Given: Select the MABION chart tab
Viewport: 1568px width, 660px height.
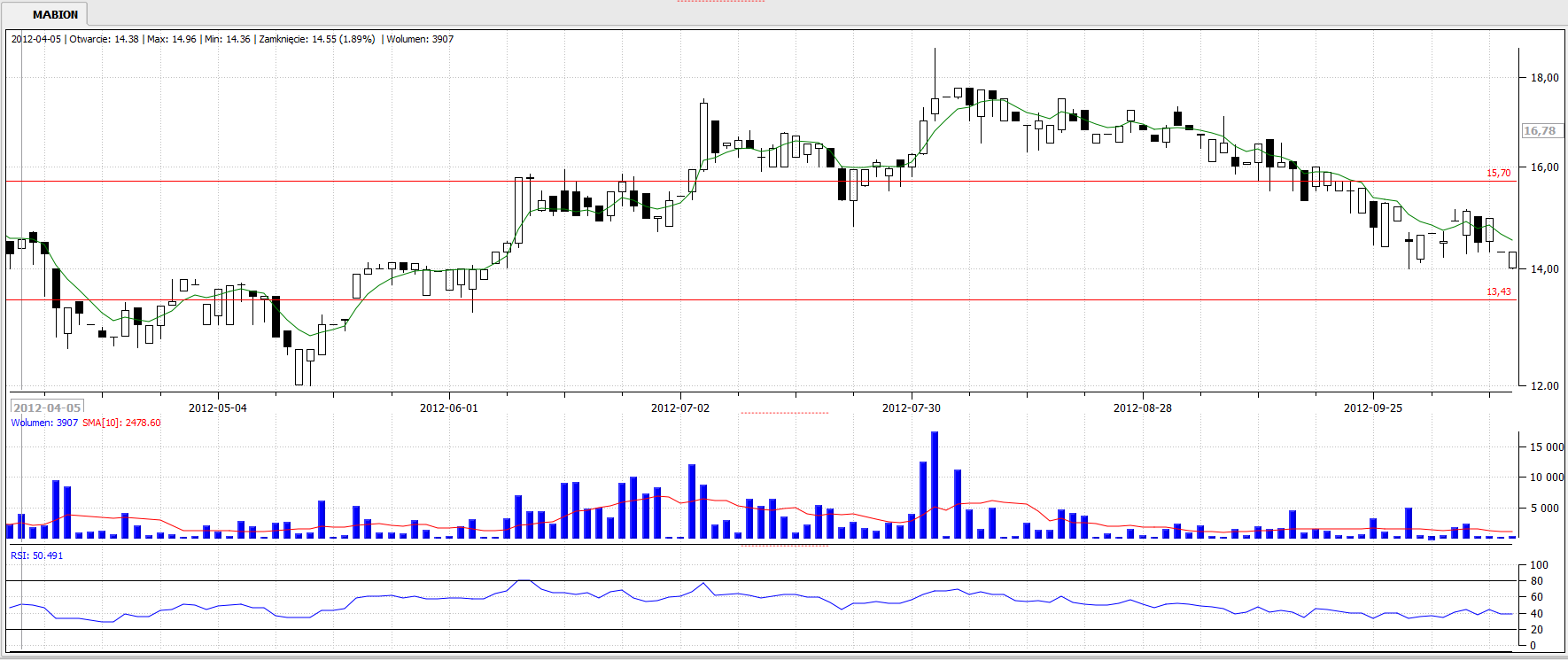Looking at the screenshot, I should [55, 14].
